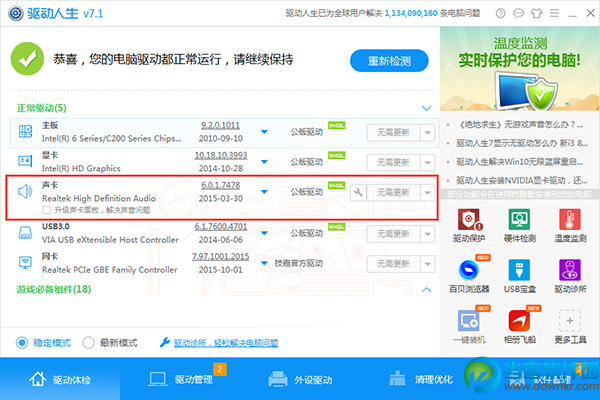The height and width of the screenshot is (400, 600).
Task: Open the skin shirt icon
Action: [536, 13]
